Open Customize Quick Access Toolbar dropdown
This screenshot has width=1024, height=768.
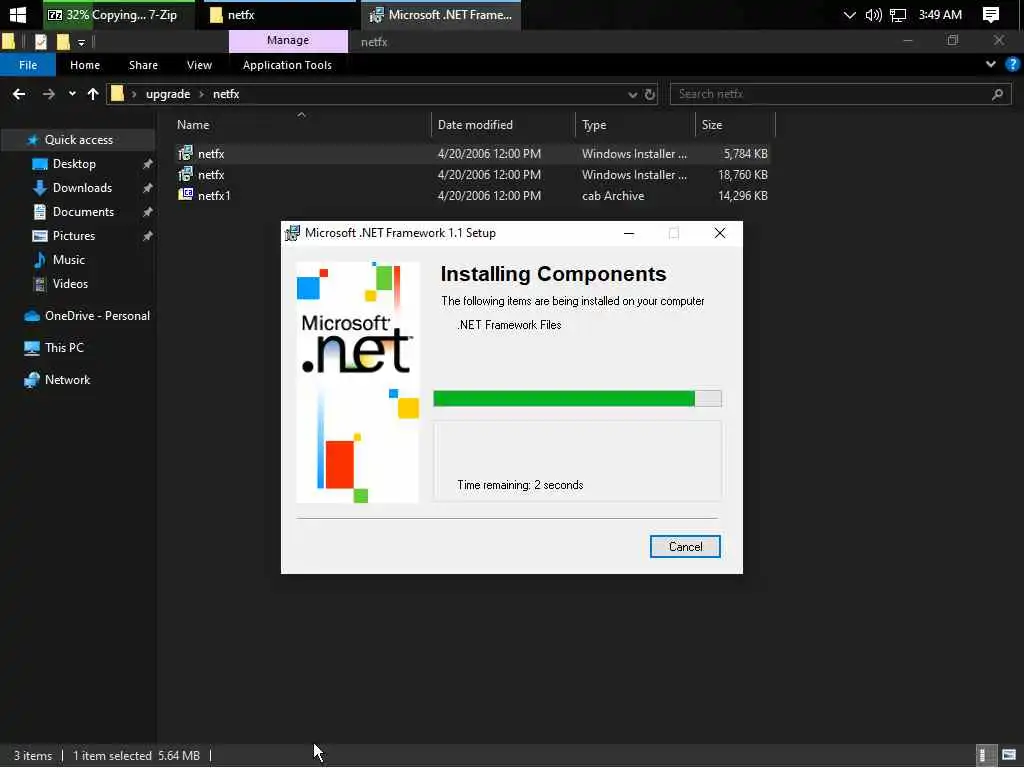(x=81, y=42)
